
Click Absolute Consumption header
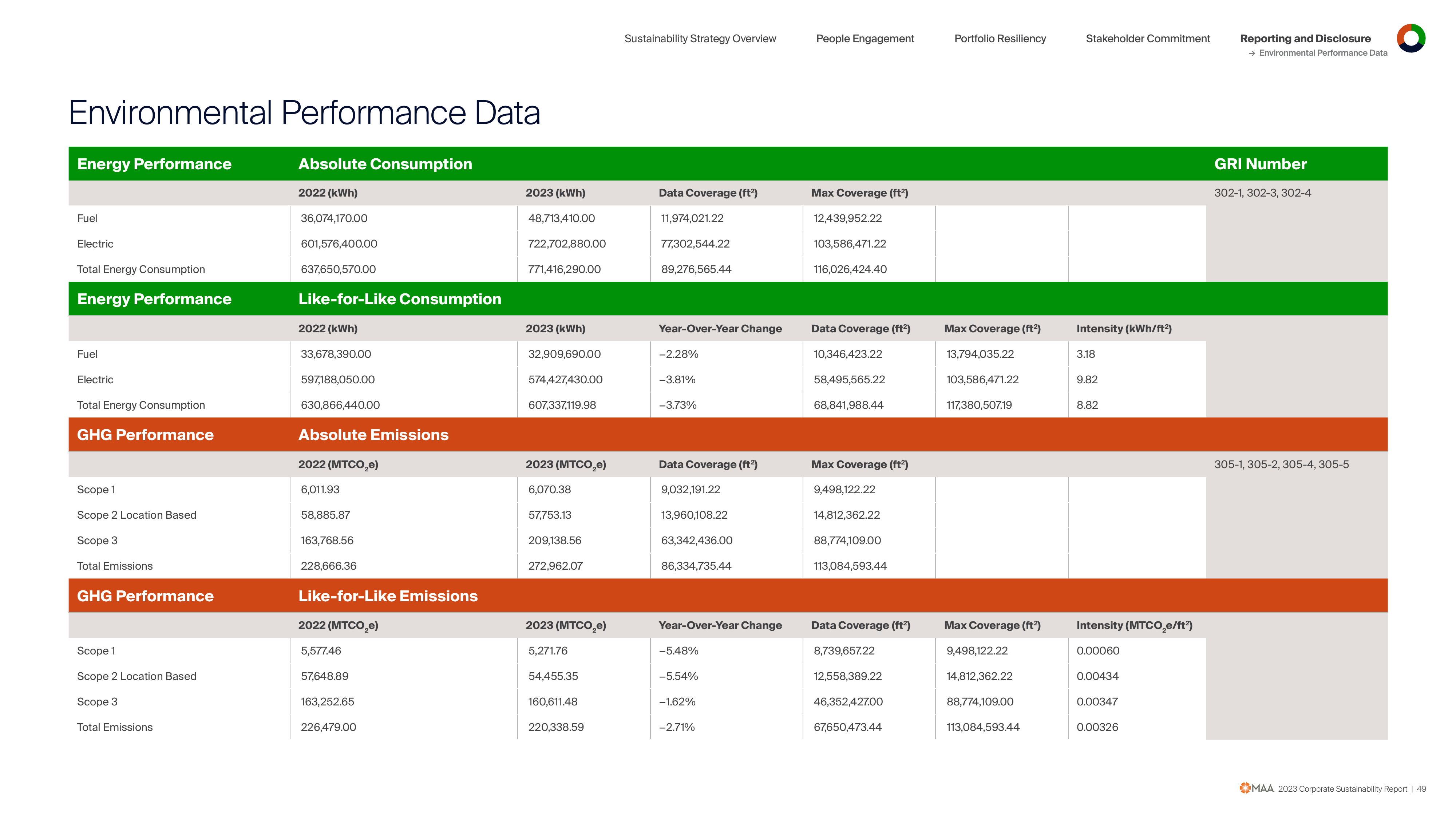click(x=385, y=164)
